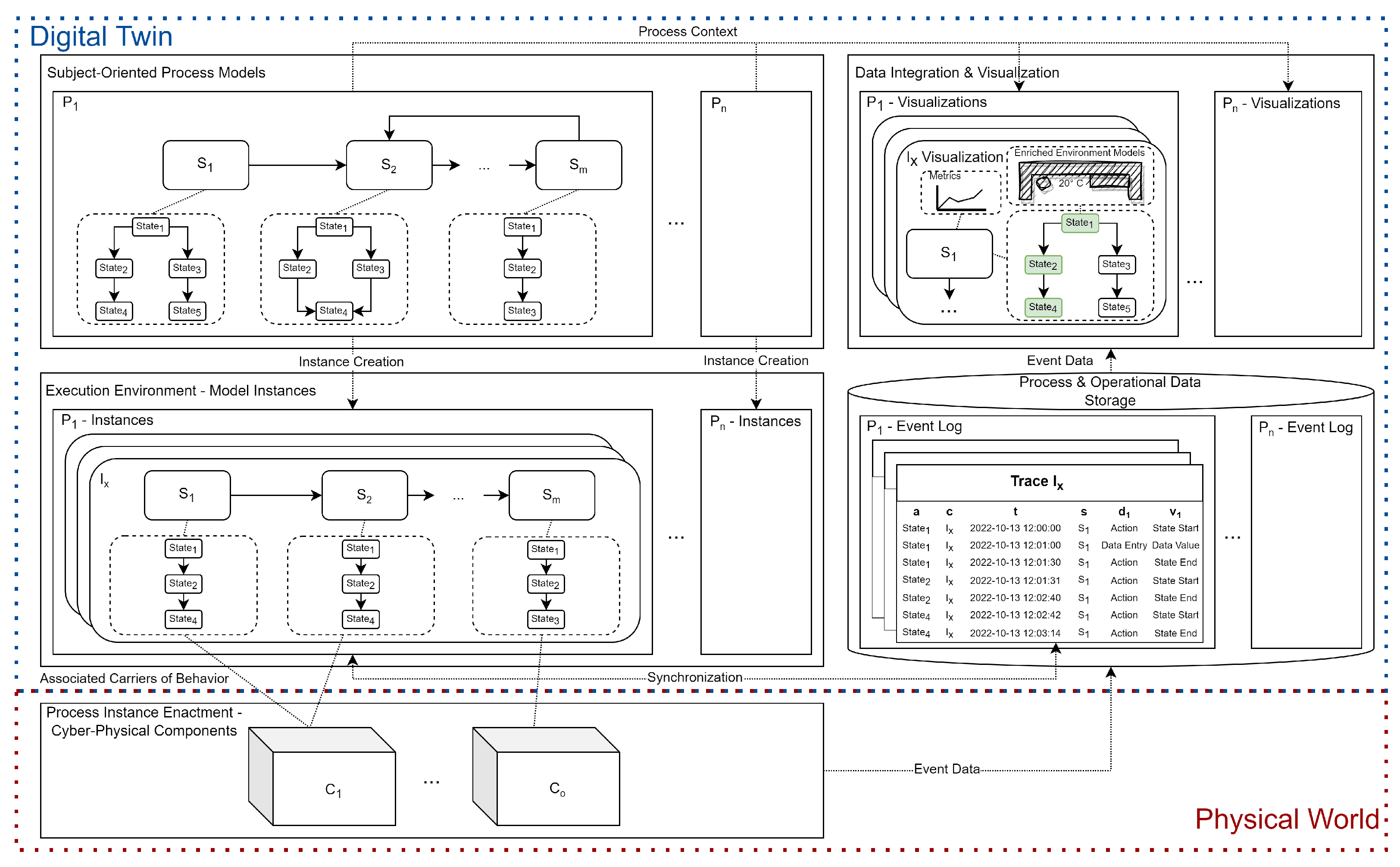Click the Digital Twin title text
Viewport: 1400px width, 867px height.
(x=101, y=36)
